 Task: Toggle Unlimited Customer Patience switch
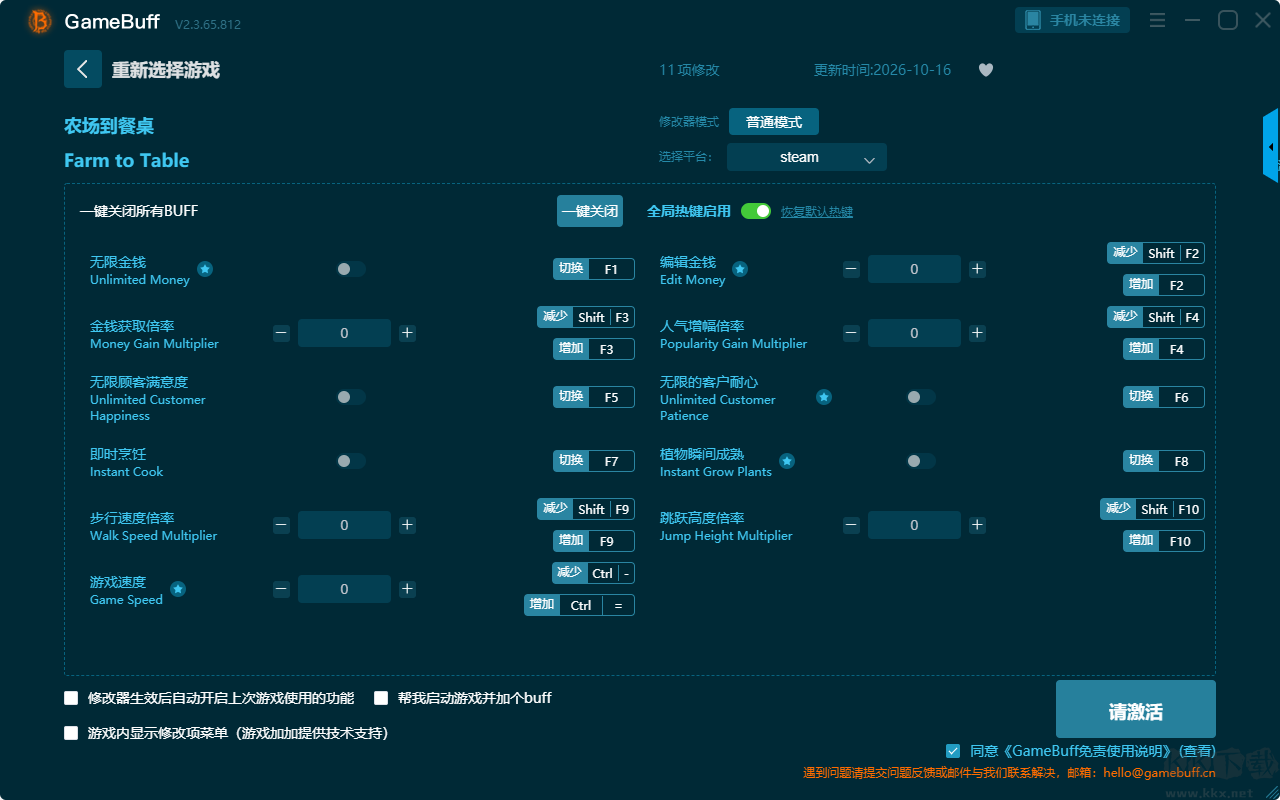(x=921, y=397)
